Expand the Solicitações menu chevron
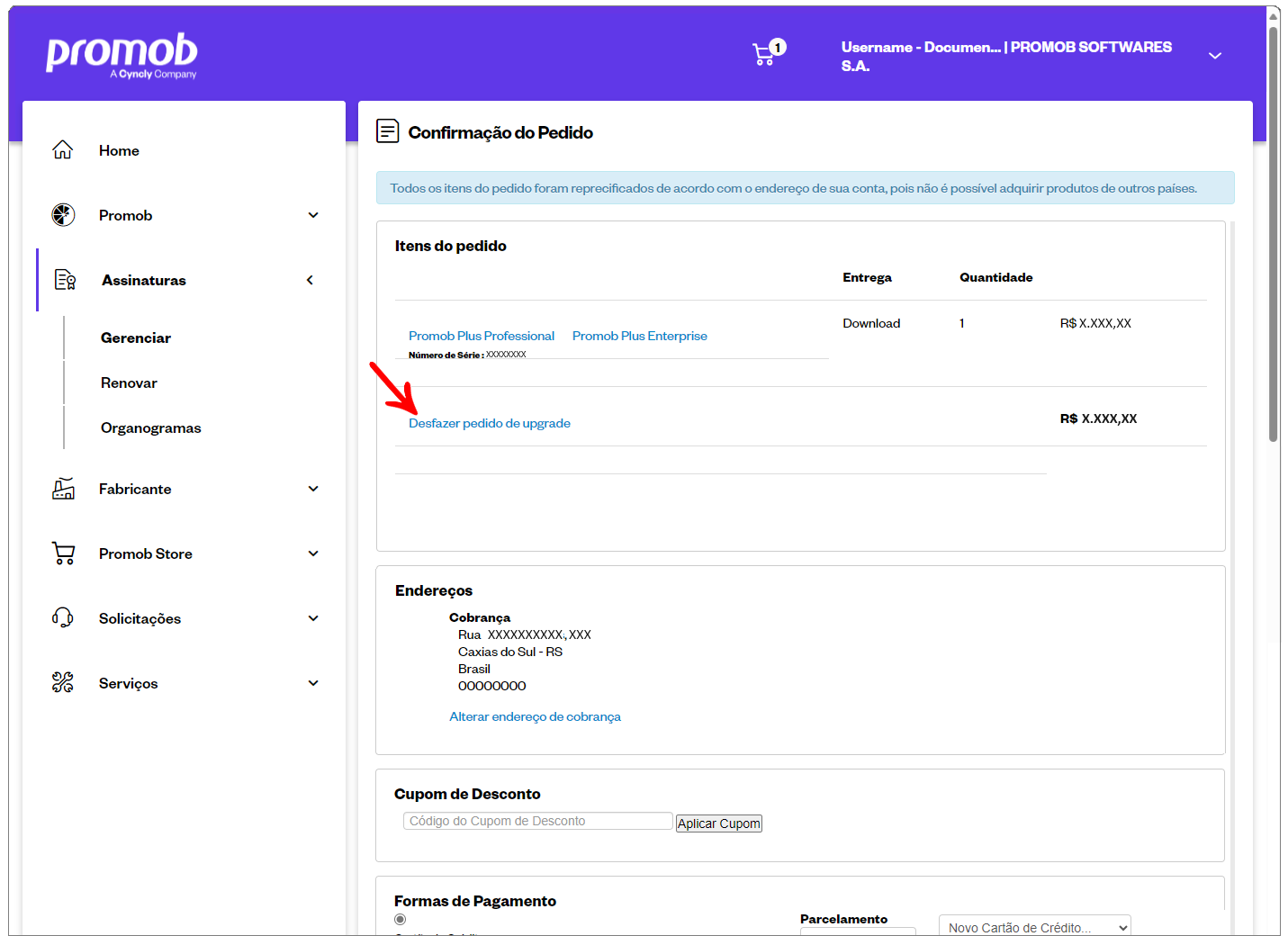 point(313,618)
